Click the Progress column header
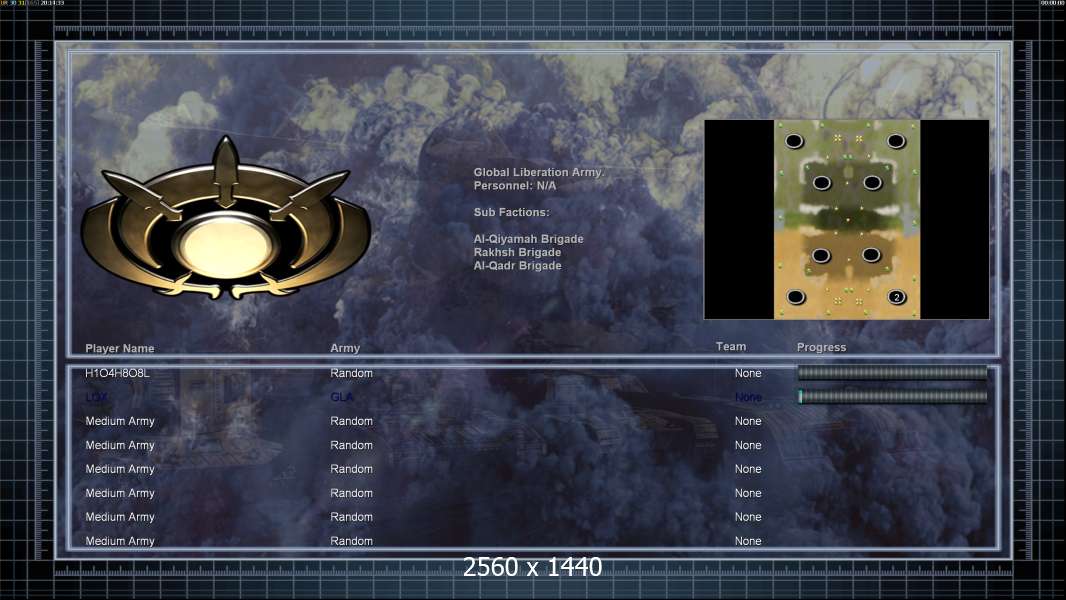Viewport: 1066px width, 600px height. pyautogui.click(x=821, y=347)
